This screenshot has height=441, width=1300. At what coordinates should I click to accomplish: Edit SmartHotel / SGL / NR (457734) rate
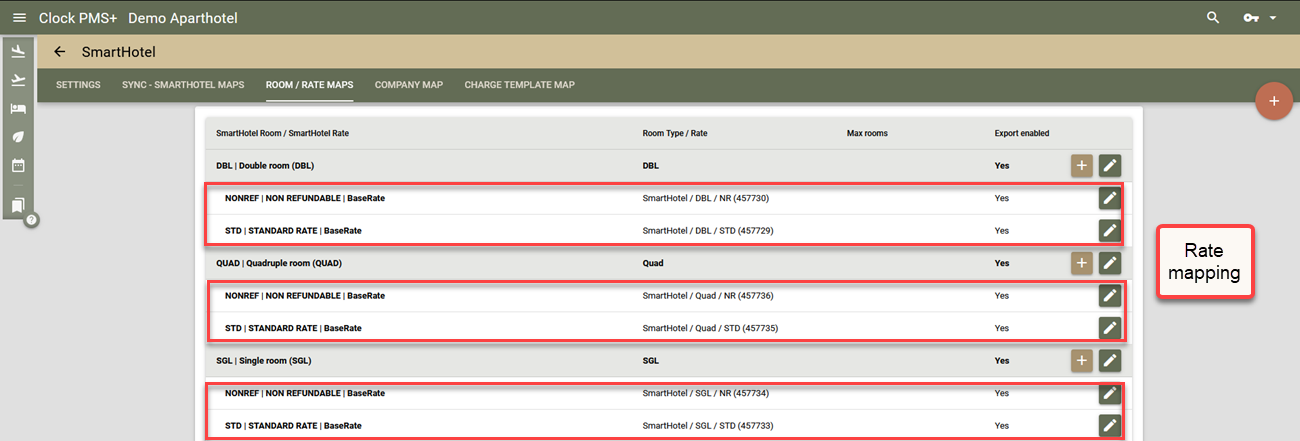[1109, 393]
